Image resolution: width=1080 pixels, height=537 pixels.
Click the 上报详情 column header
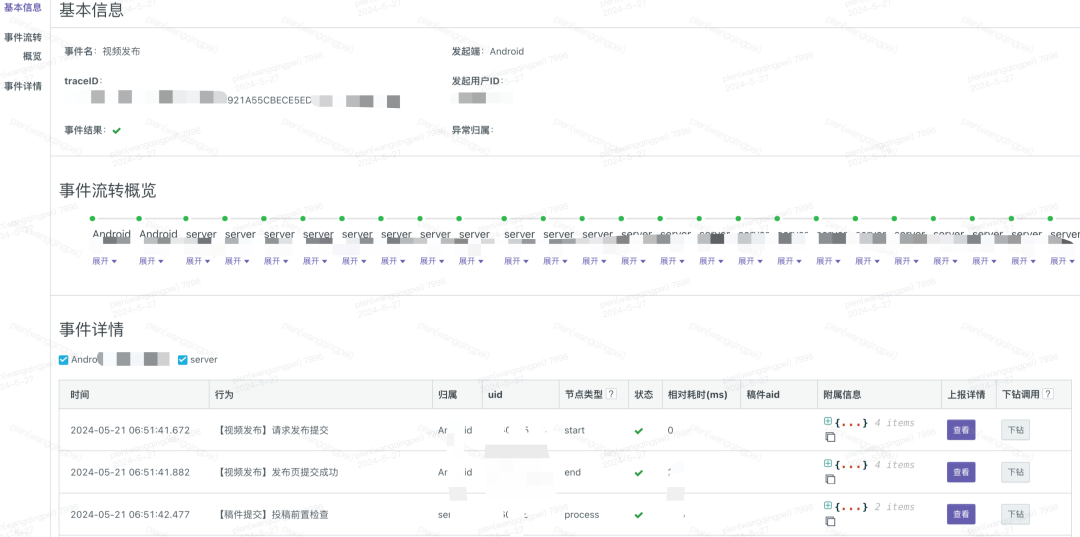(x=966, y=394)
